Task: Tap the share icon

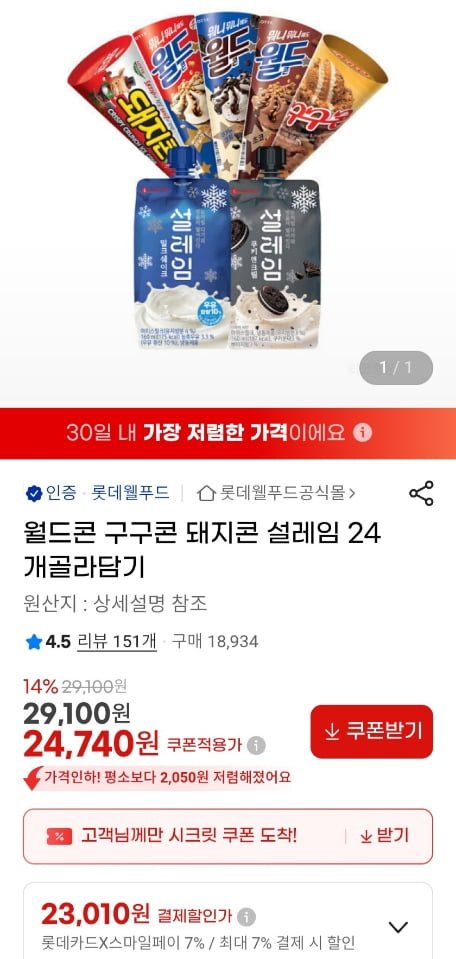Action: [421, 493]
